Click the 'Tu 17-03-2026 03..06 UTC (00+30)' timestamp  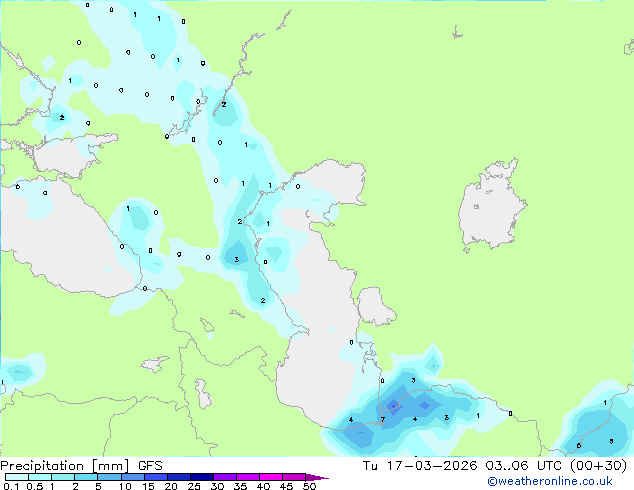tap(495, 466)
